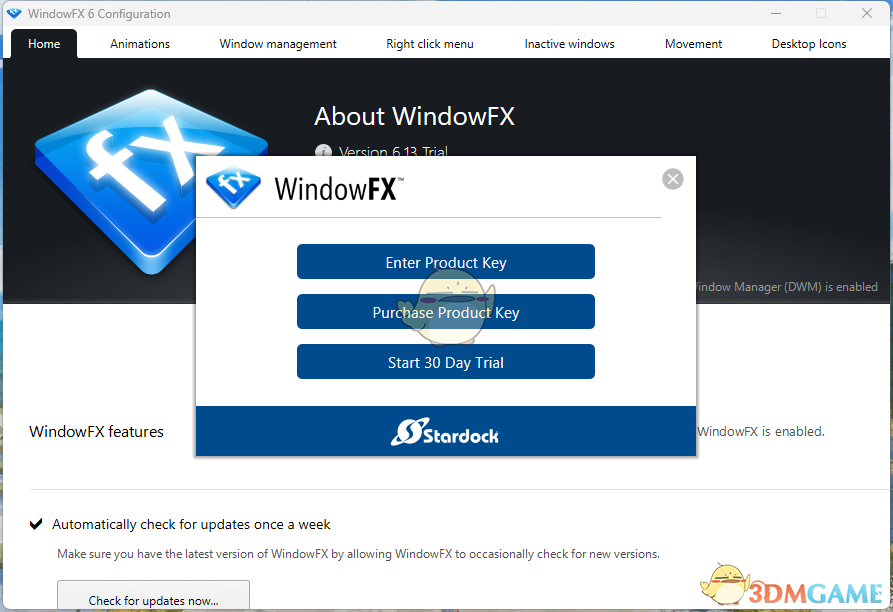Viewport: 893px width, 612px height.
Task: Click Purchase Product Key
Action: tap(446, 312)
